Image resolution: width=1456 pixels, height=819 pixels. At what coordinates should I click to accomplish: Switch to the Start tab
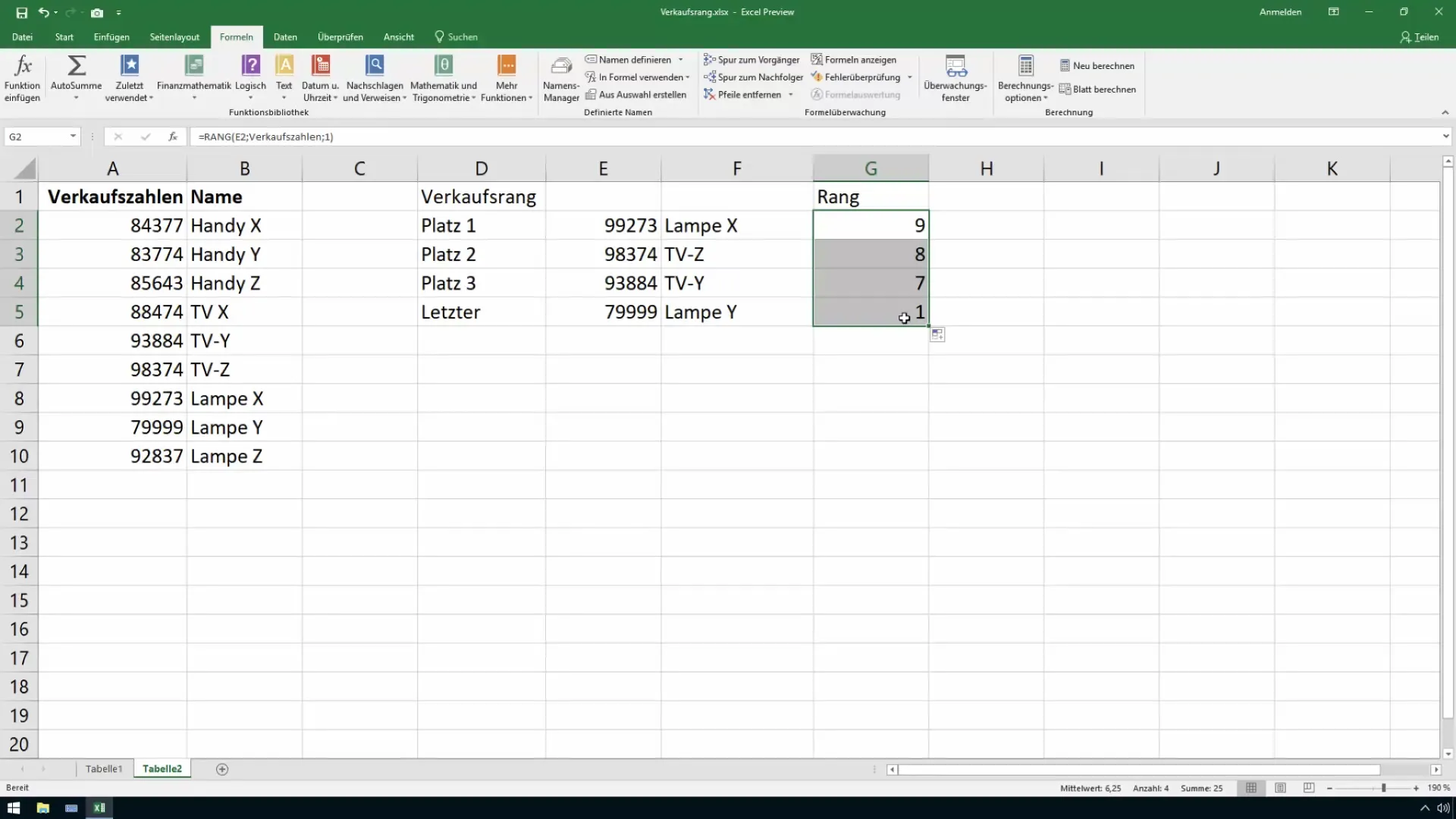pos(64,37)
